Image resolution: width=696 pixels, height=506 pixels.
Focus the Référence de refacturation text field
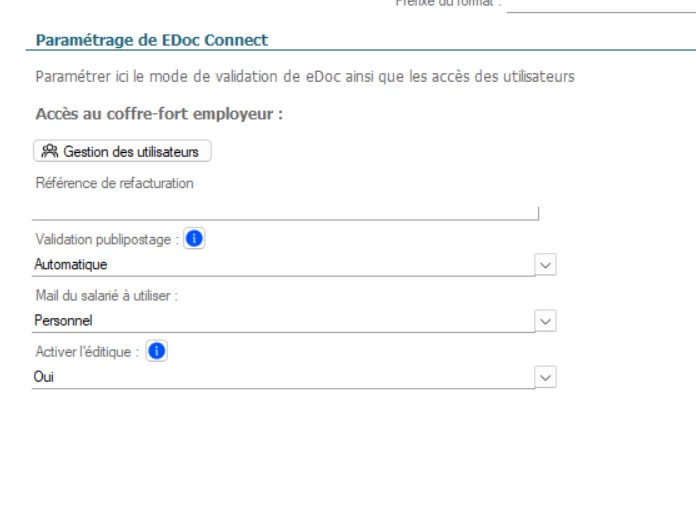[285, 210]
